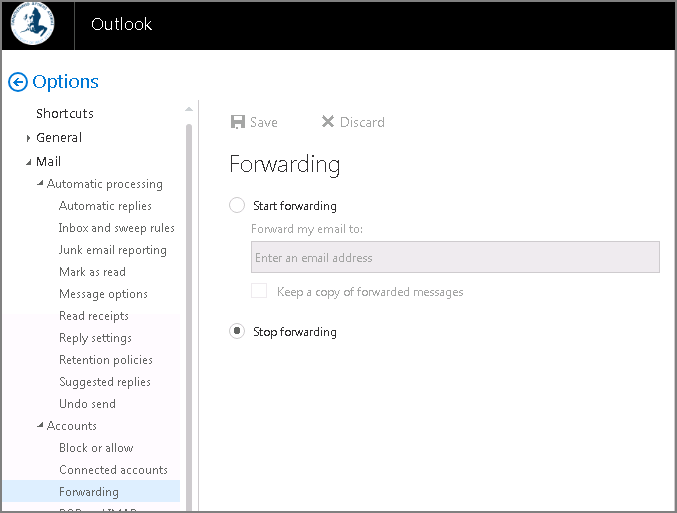Select the Start forwarding radio button
This screenshot has width=677, height=513.
pos(237,205)
